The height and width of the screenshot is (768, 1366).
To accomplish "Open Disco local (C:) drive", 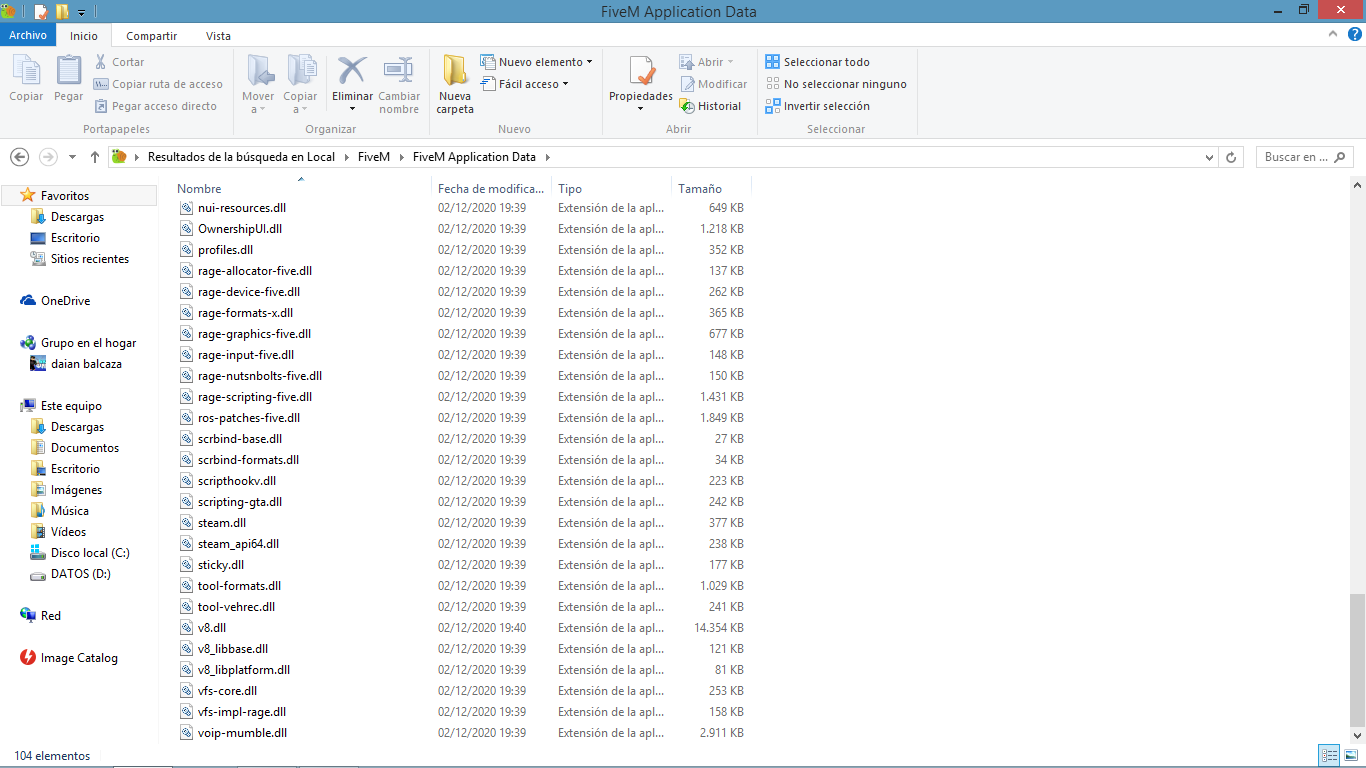I will [x=90, y=553].
